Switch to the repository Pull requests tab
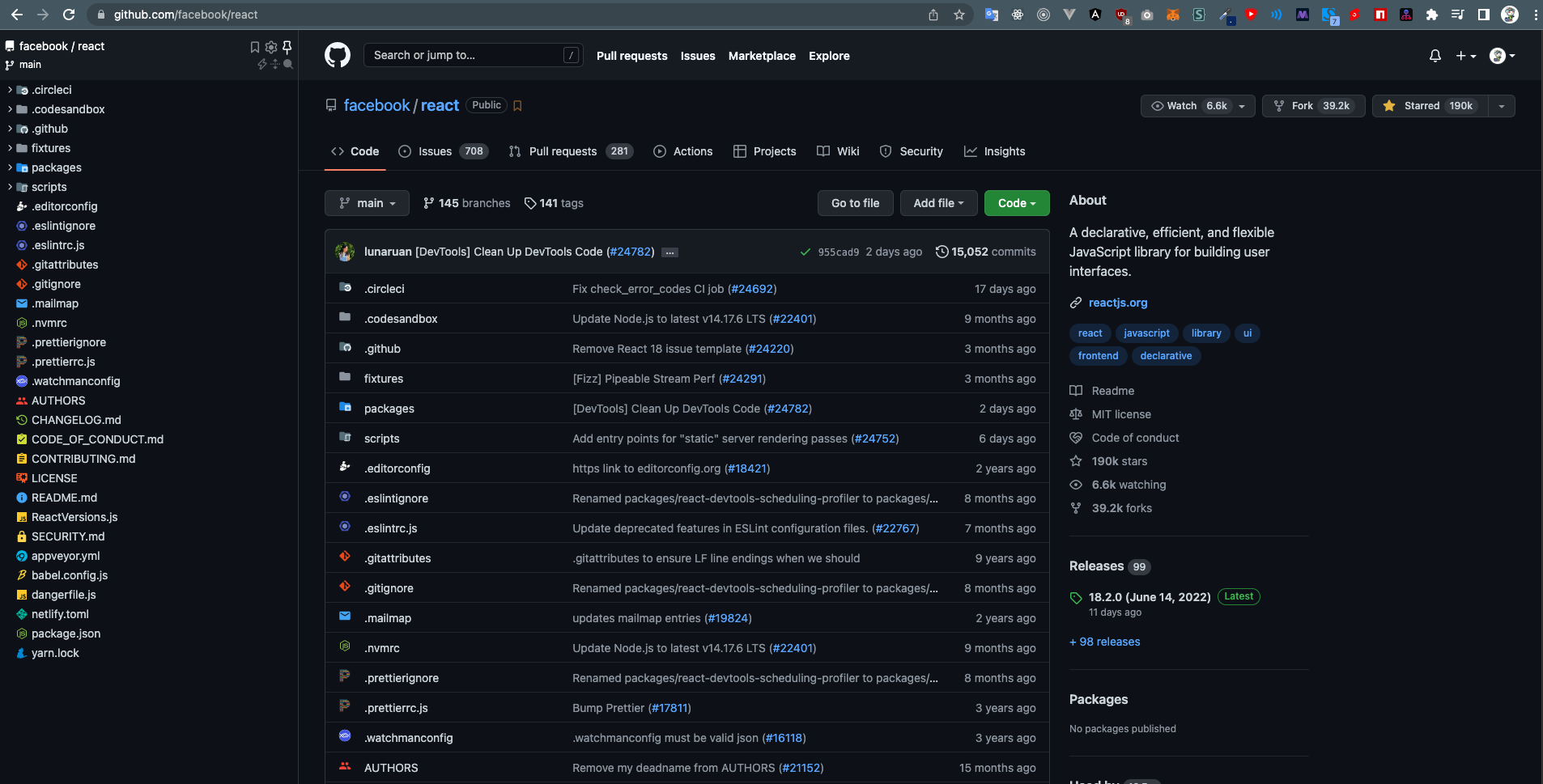Screen dimensions: 1543x784 571,151
